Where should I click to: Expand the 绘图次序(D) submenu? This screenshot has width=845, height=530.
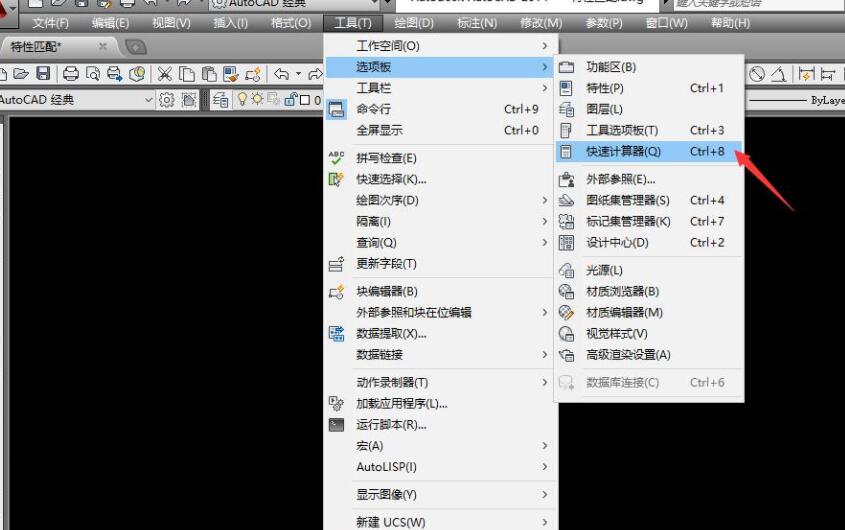pyautogui.click(x=441, y=200)
